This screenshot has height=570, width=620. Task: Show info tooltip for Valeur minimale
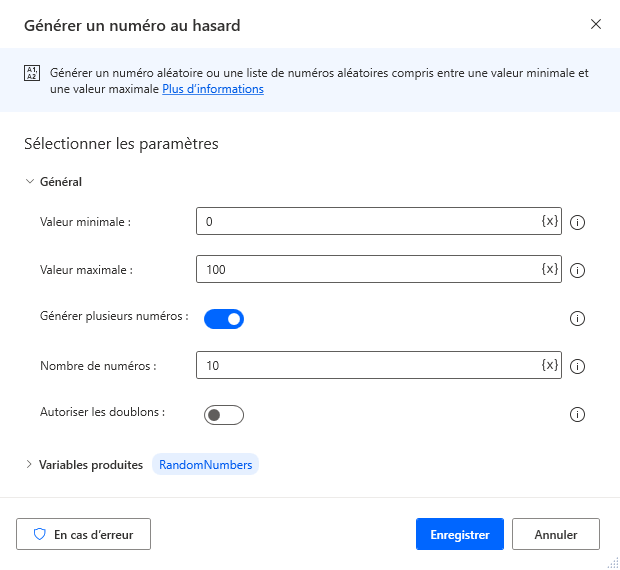577,223
